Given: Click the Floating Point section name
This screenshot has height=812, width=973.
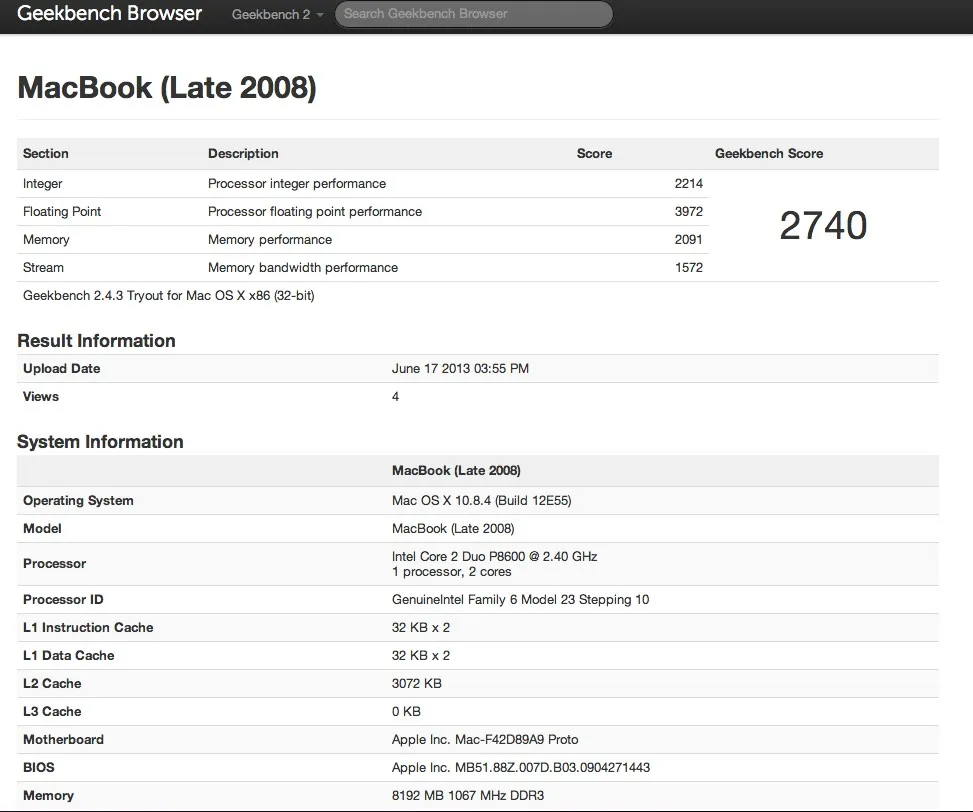Looking at the screenshot, I should point(62,212).
